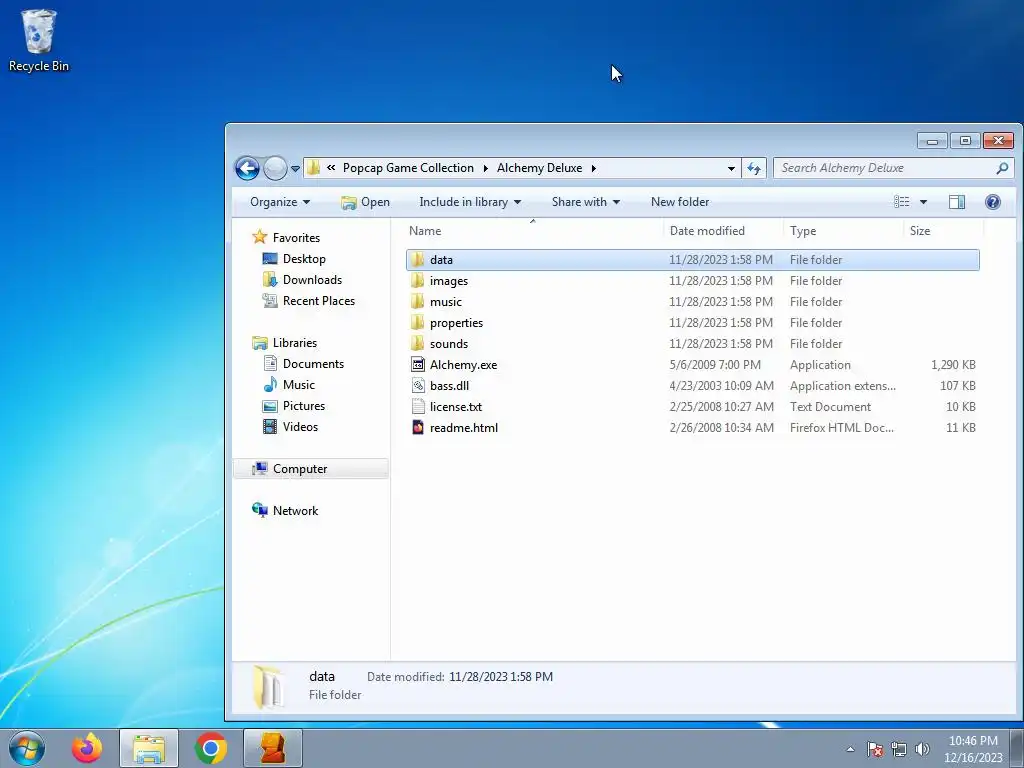Click the magnifier icon in search box
Screen dimensions: 1024x768
(1002, 168)
